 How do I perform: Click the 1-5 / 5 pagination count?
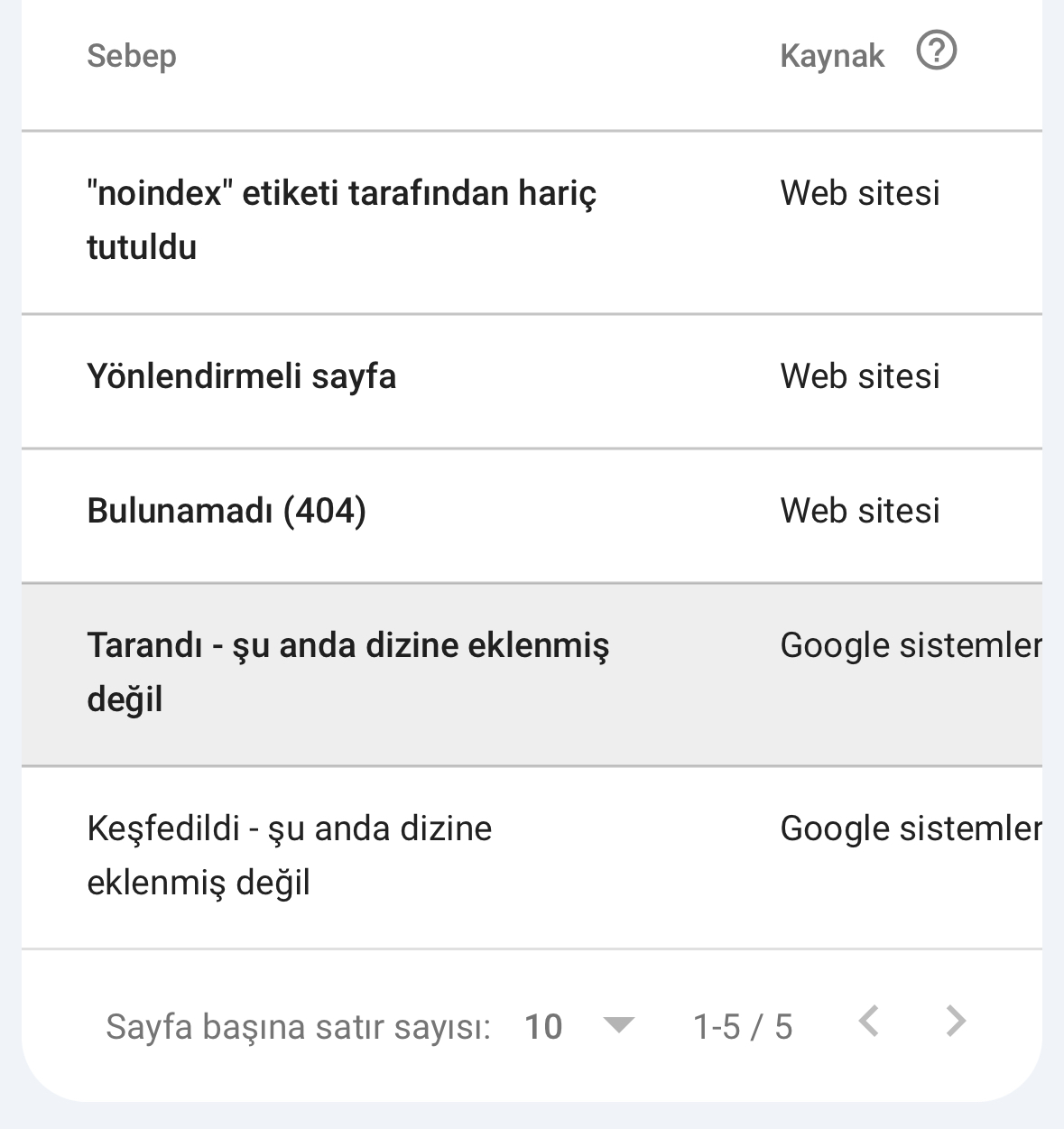[742, 1027]
